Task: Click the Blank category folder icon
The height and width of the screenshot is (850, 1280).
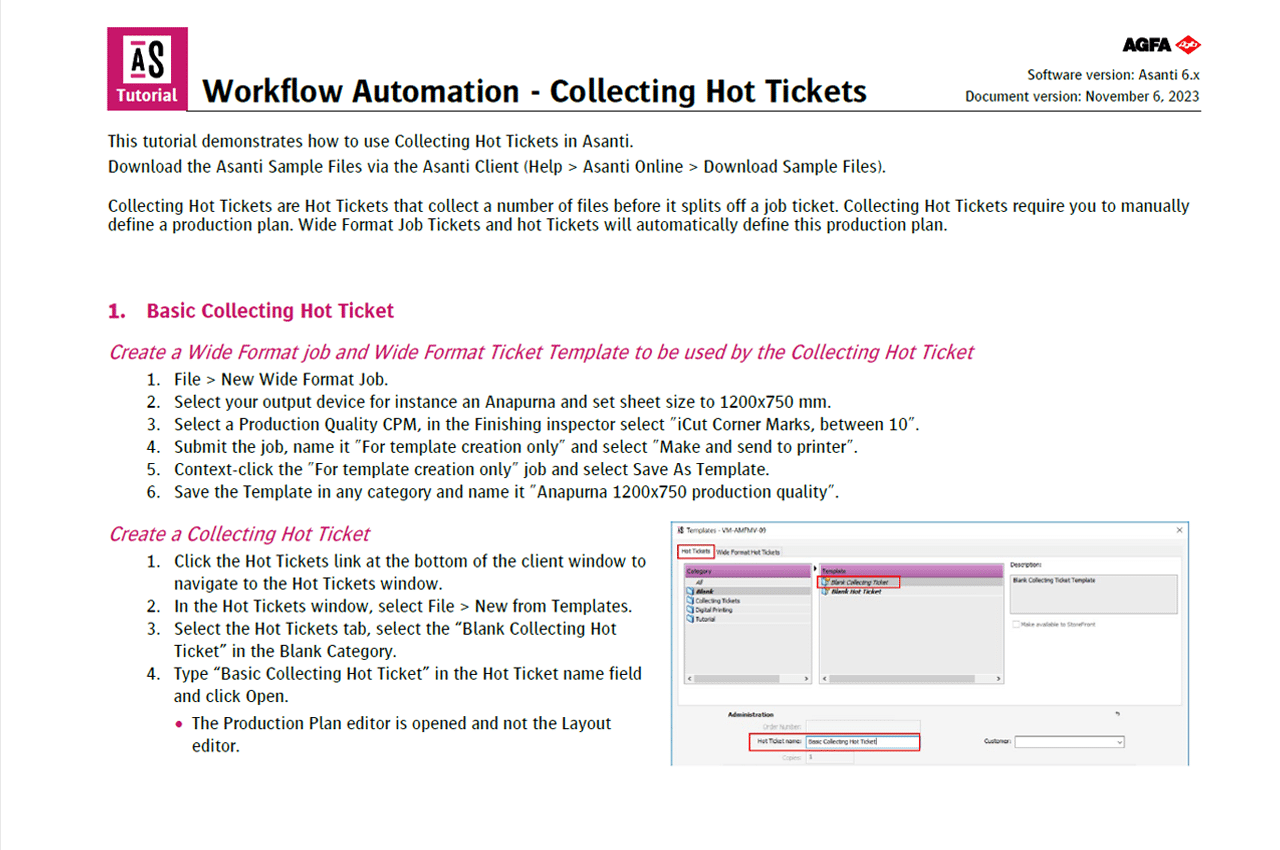Action: (690, 591)
